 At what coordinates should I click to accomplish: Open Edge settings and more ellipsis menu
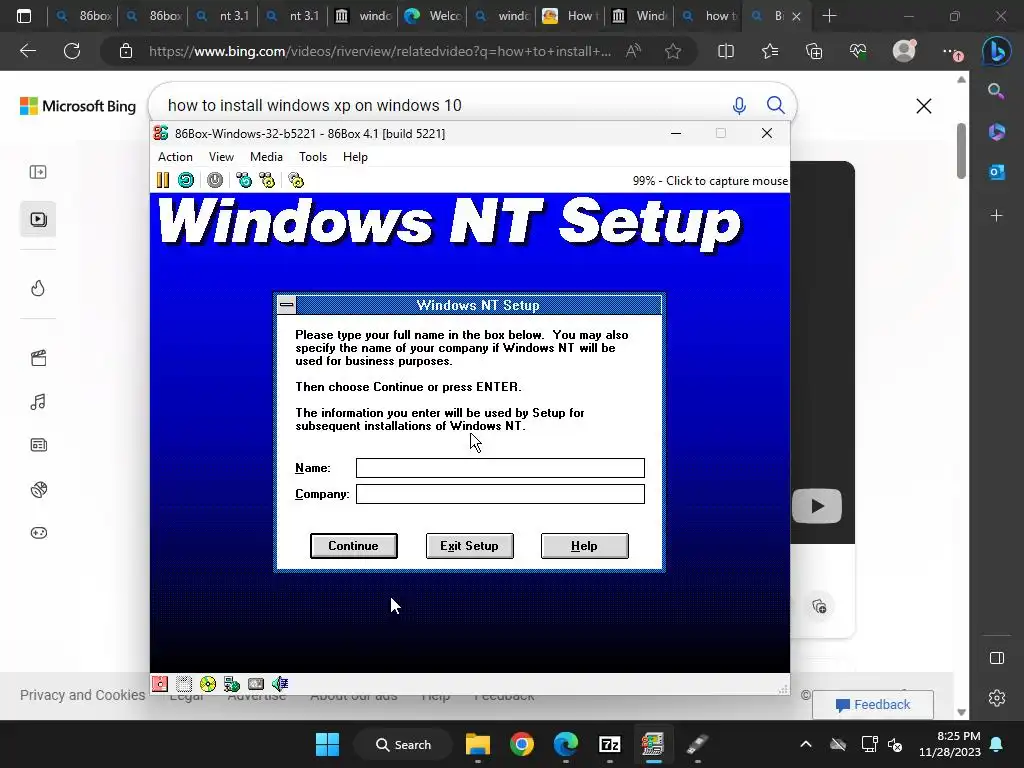click(950, 52)
